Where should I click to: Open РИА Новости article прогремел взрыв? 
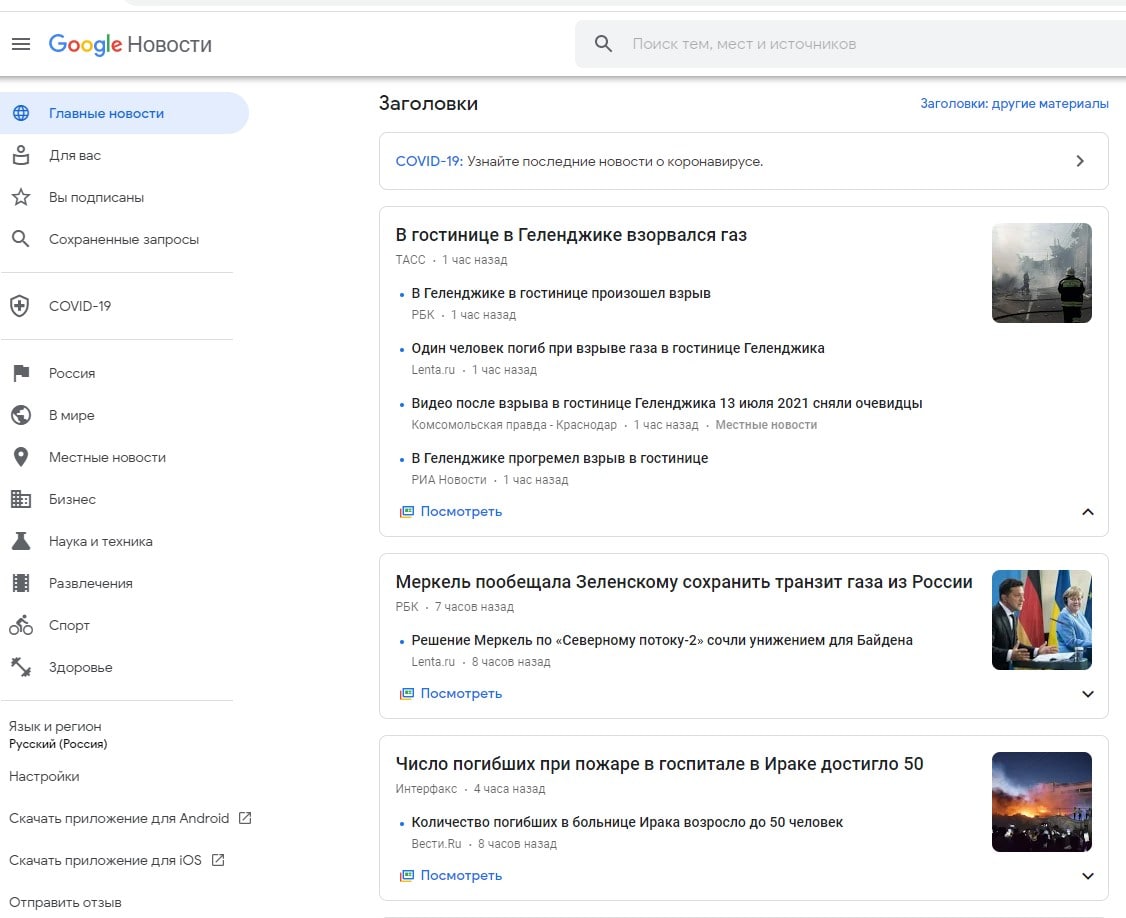pos(559,458)
